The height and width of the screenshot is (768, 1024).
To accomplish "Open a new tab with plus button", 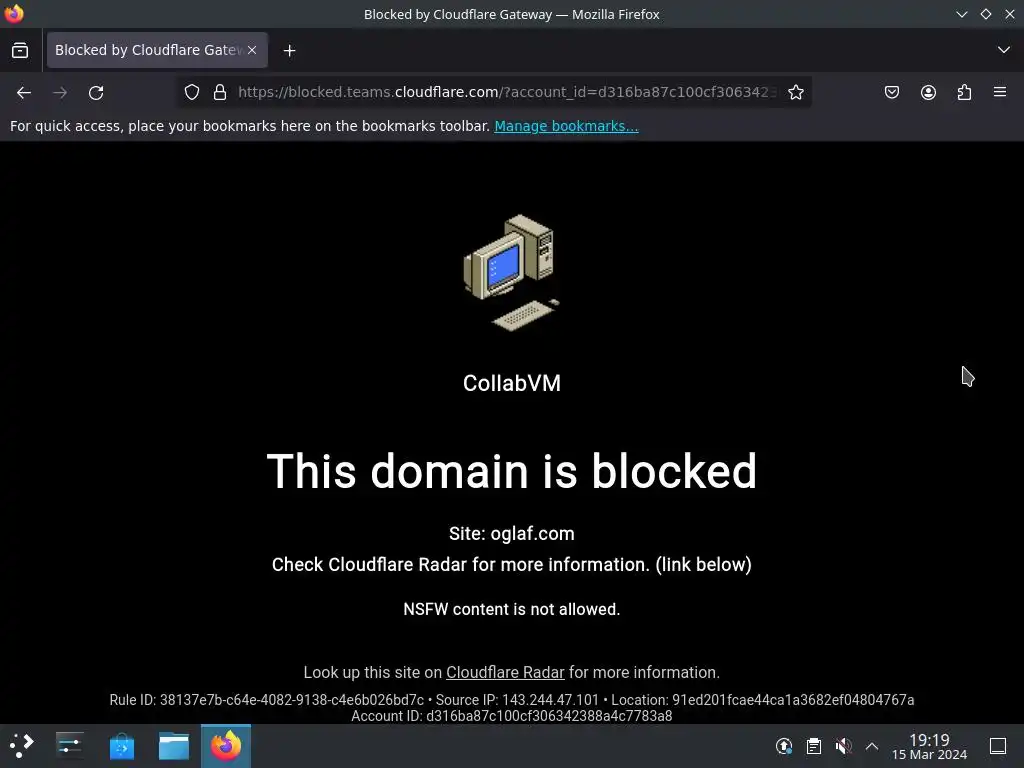I will pyautogui.click(x=289, y=50).
